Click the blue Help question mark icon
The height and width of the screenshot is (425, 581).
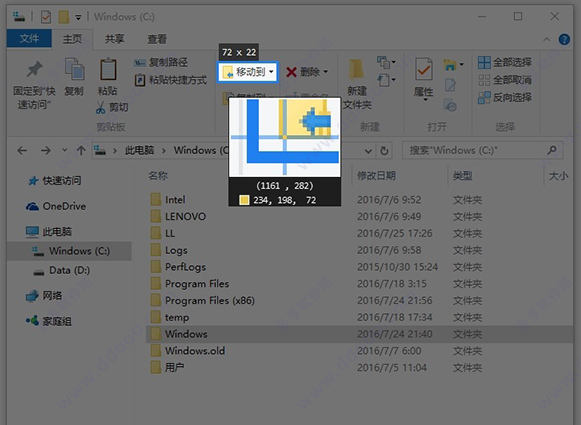564,39
